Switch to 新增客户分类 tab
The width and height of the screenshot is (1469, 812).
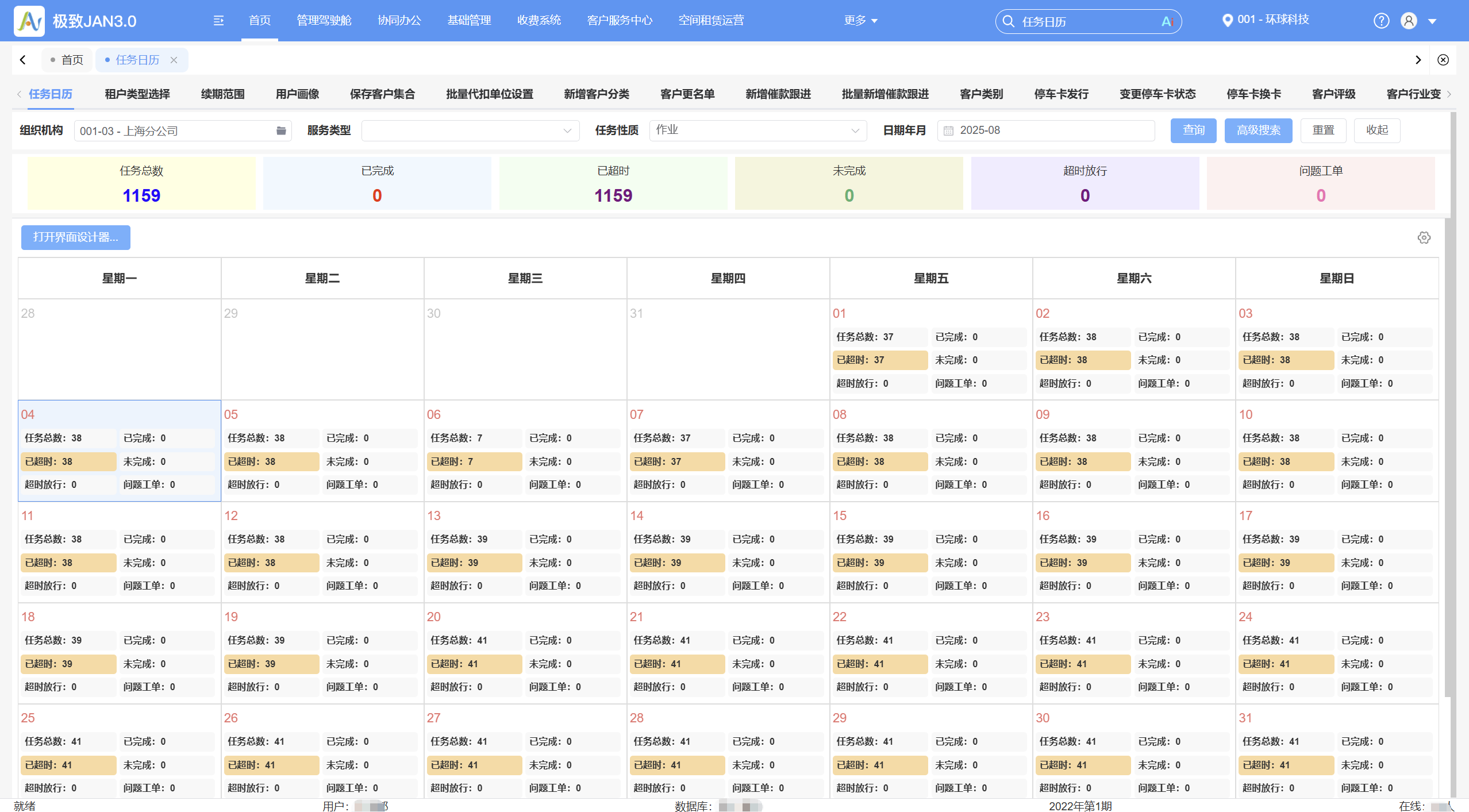click(597, 94)
